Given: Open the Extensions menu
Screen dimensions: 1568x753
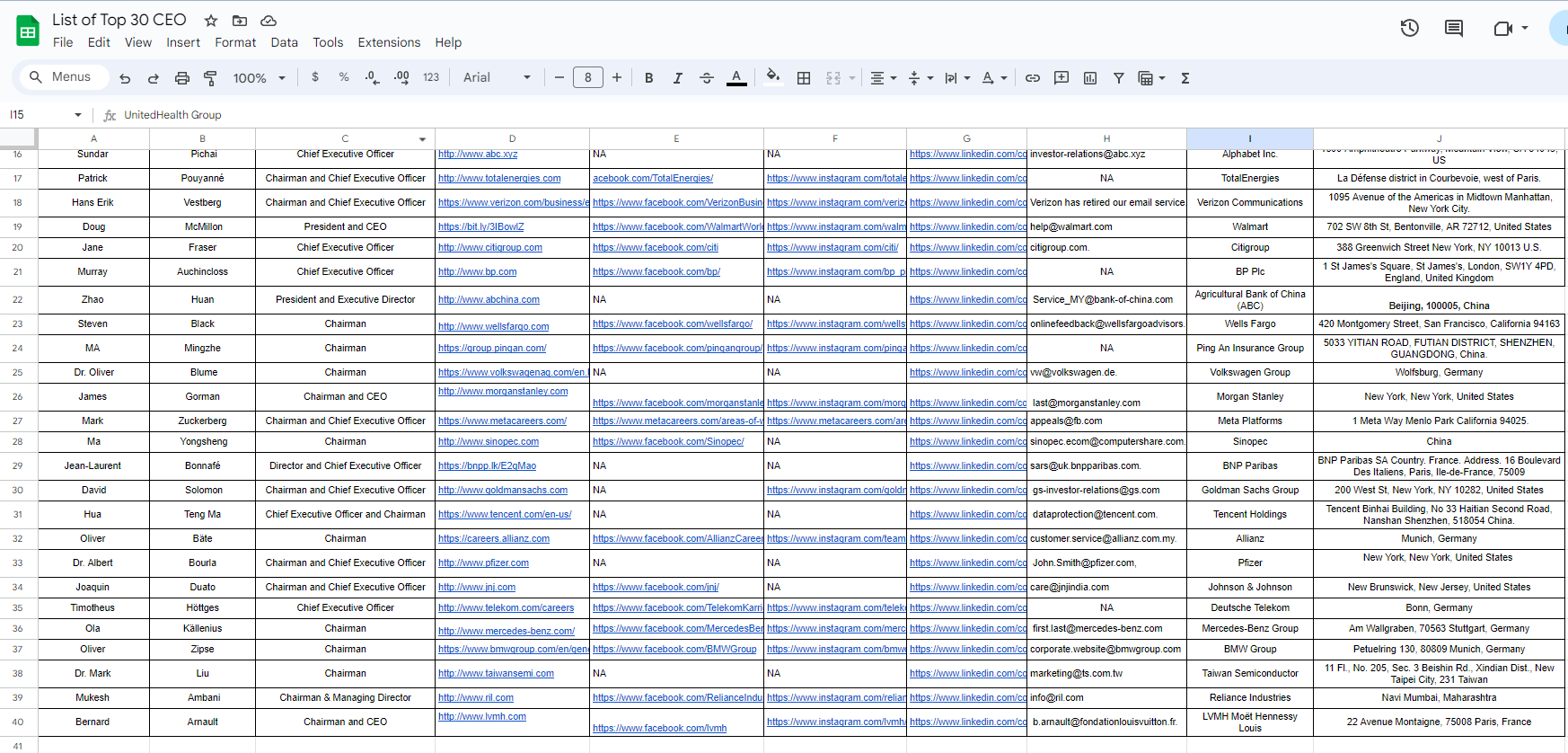Looking at the screenshot, I should pyautogui.click(x=389, y=42).
